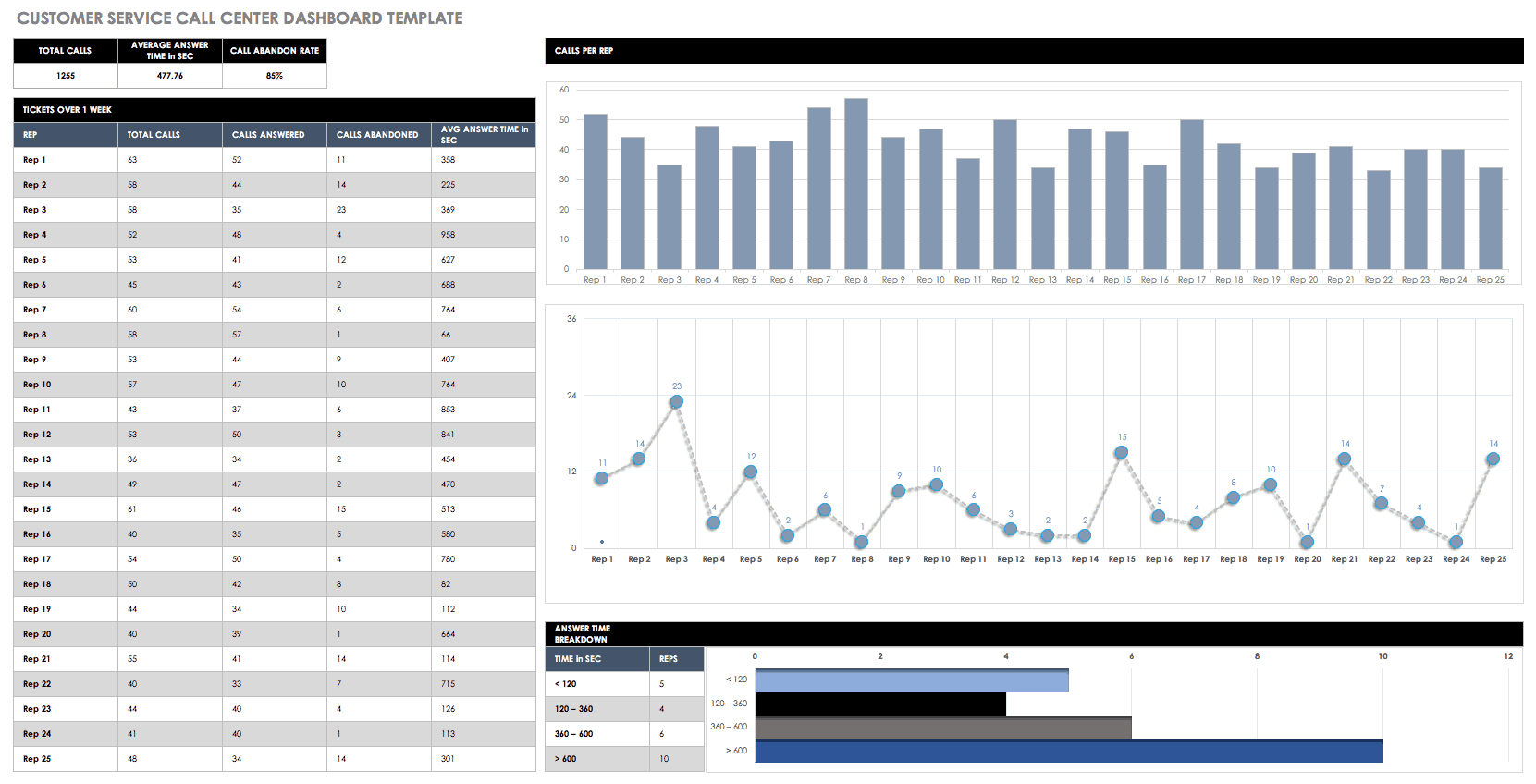Click the Average Answer Time value 477.76
The width and height of the screenshot is (1536, 784).
[170, 76]
